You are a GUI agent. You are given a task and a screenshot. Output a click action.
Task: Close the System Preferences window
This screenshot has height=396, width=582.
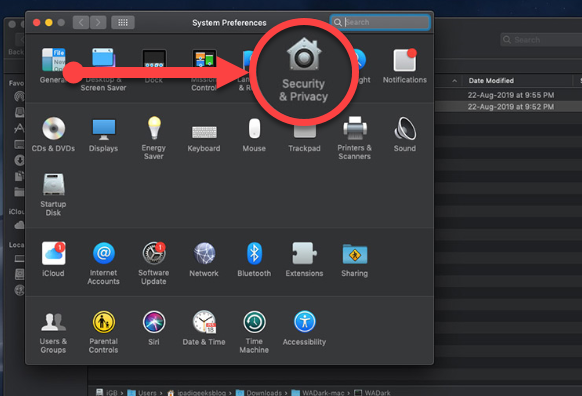(x=36, y=23)
